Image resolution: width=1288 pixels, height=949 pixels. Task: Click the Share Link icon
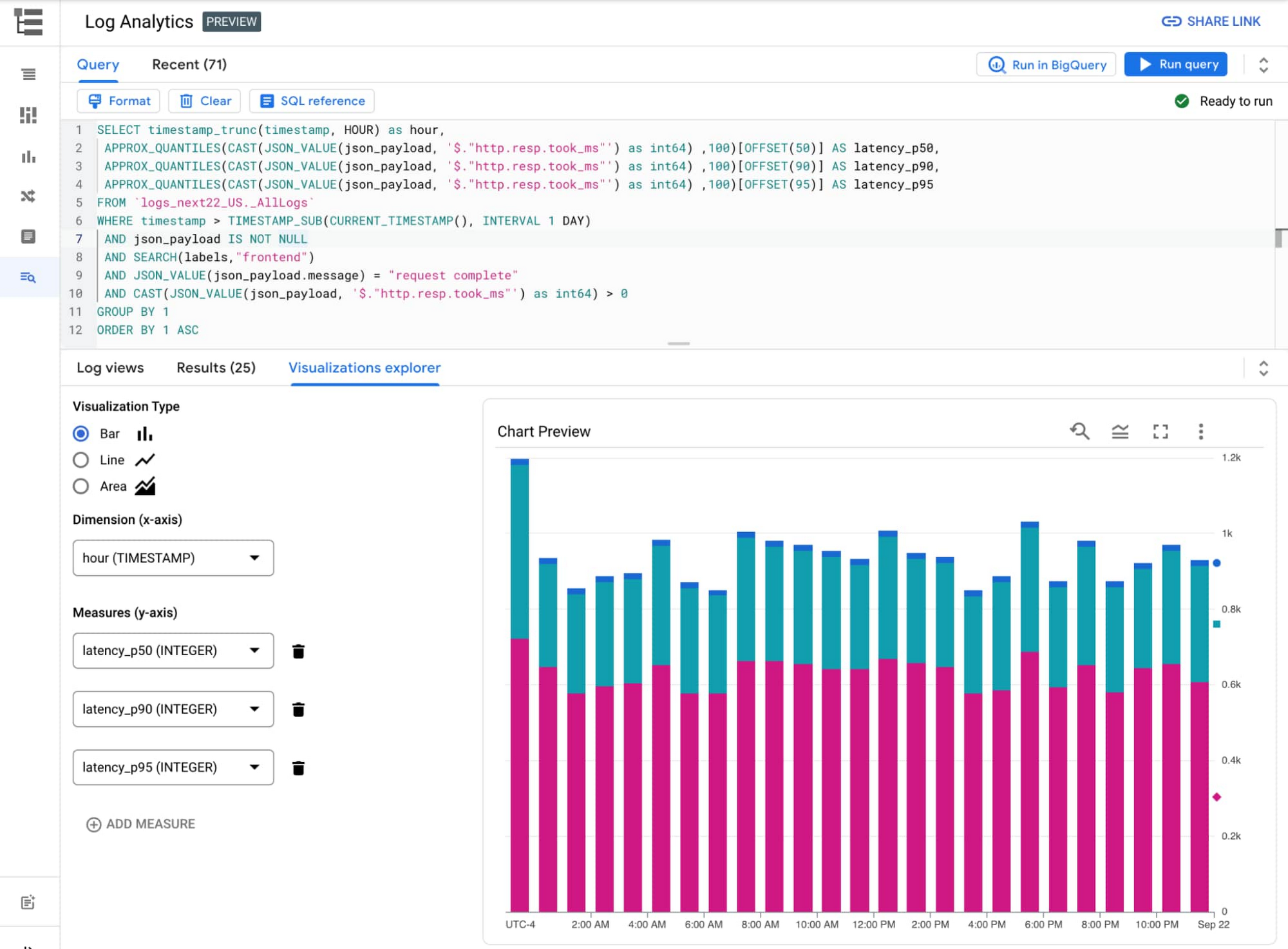[1172, 21]
